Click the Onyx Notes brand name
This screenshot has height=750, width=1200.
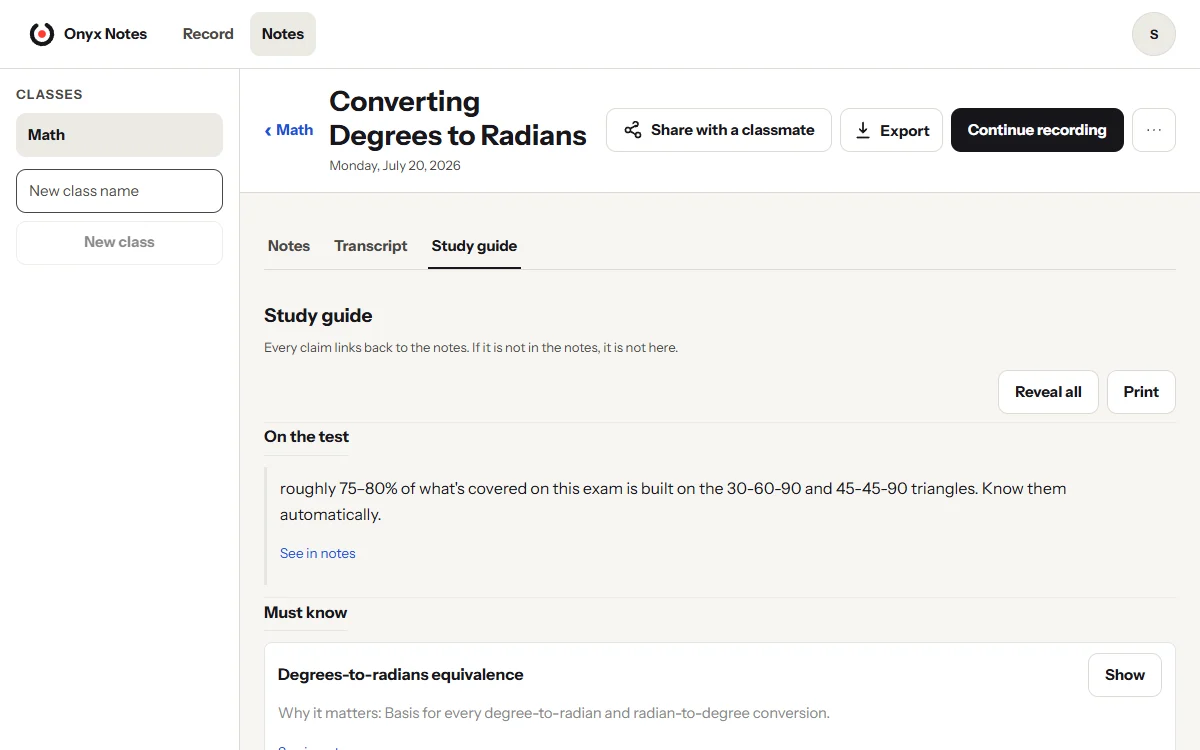[x=105, y=34]
